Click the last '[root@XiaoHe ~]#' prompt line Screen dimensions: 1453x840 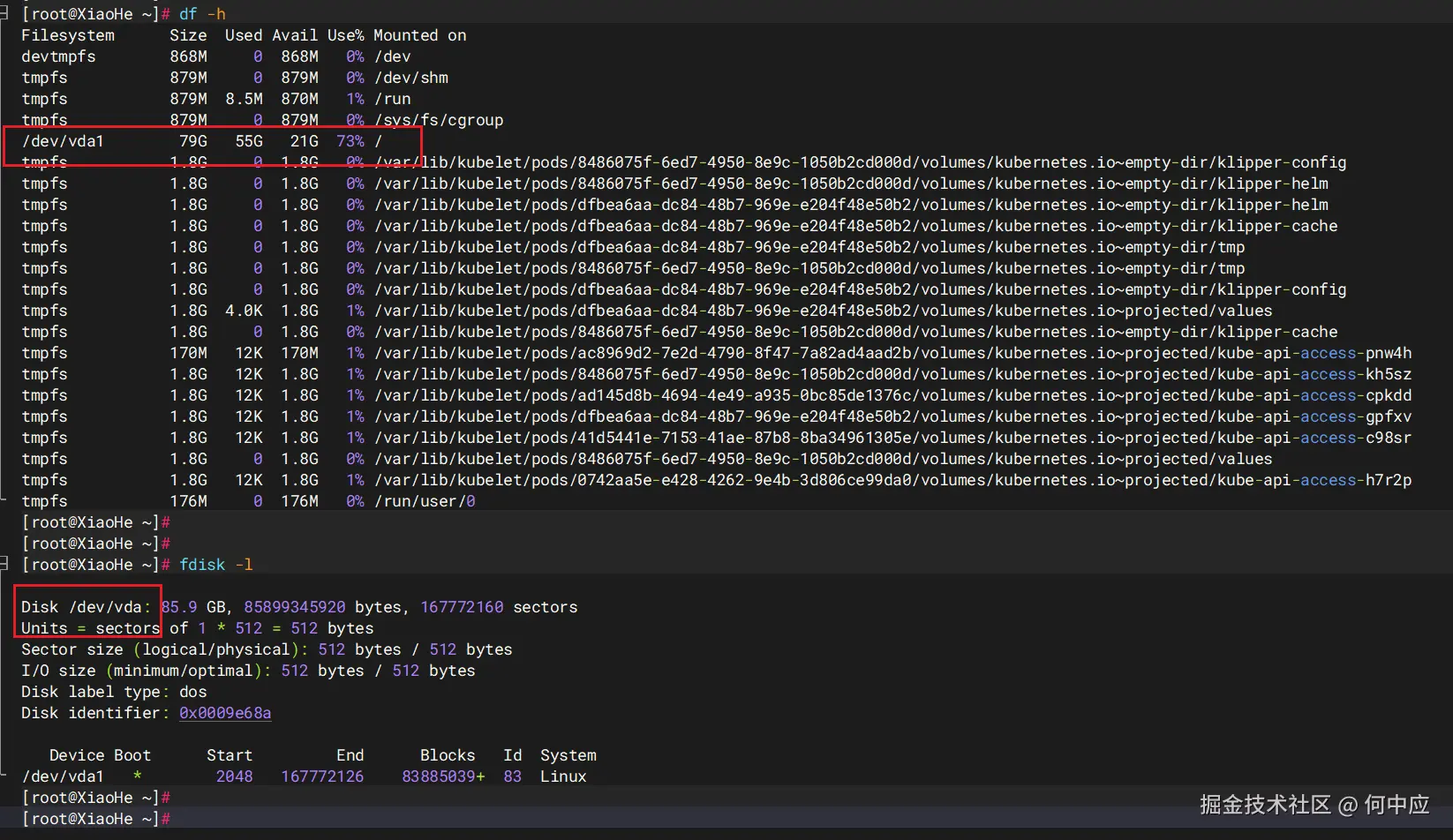coord(95,819)
